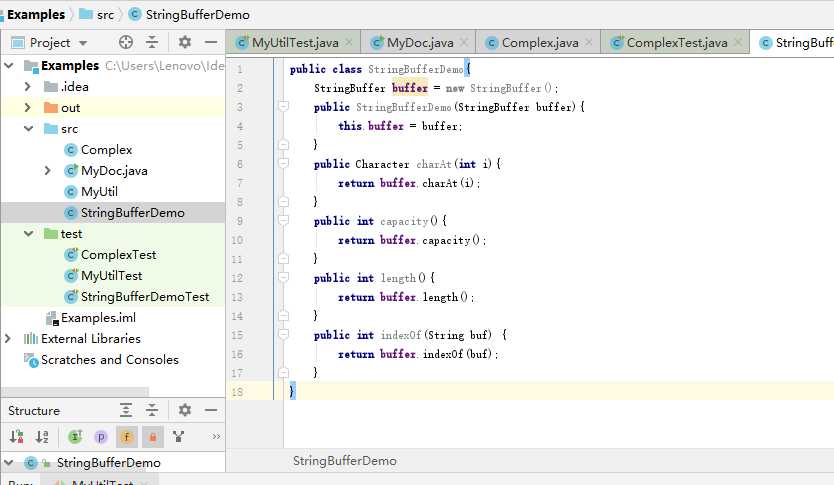834x485 pixels.
Task: Close the ComplexTest.java tab
Action: [x=738, y=42]
